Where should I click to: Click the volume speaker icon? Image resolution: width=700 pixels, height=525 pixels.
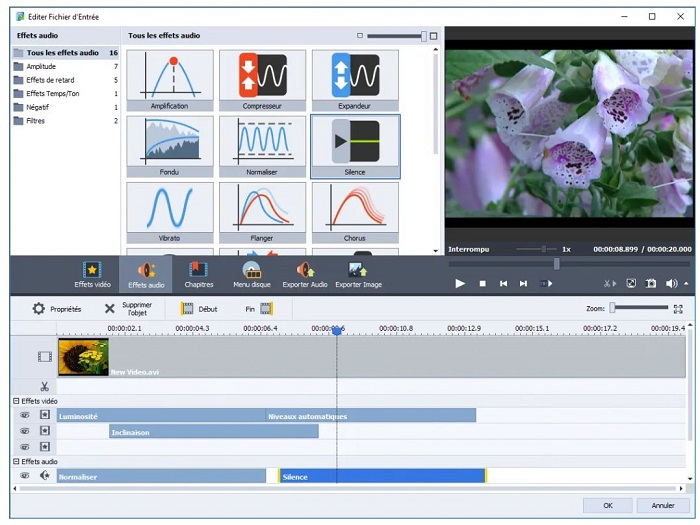tap(671, 284)
